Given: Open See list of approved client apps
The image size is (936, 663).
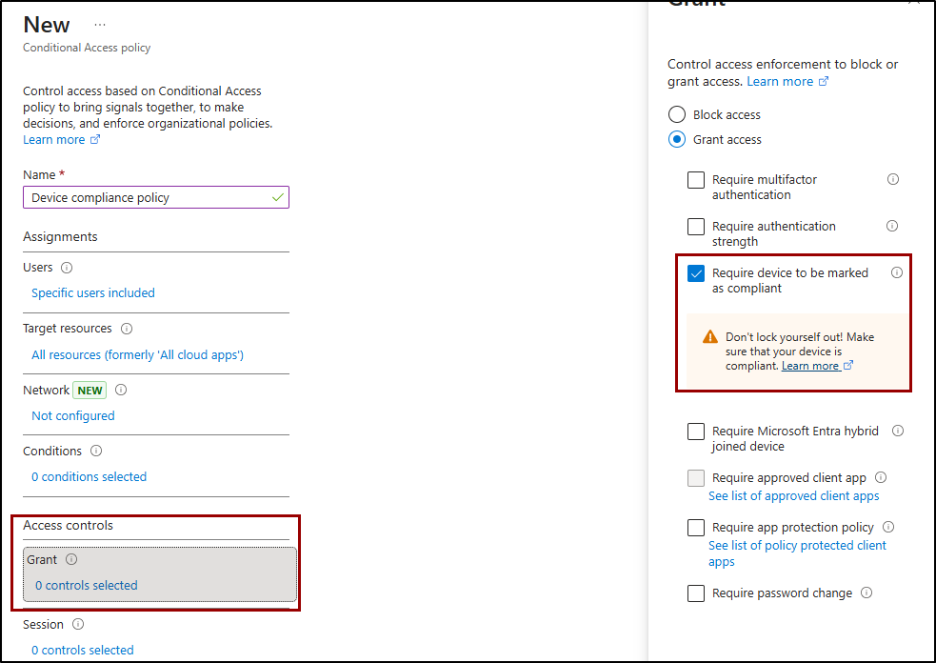Looking at the screenshot, I should [x=794, y=496].
